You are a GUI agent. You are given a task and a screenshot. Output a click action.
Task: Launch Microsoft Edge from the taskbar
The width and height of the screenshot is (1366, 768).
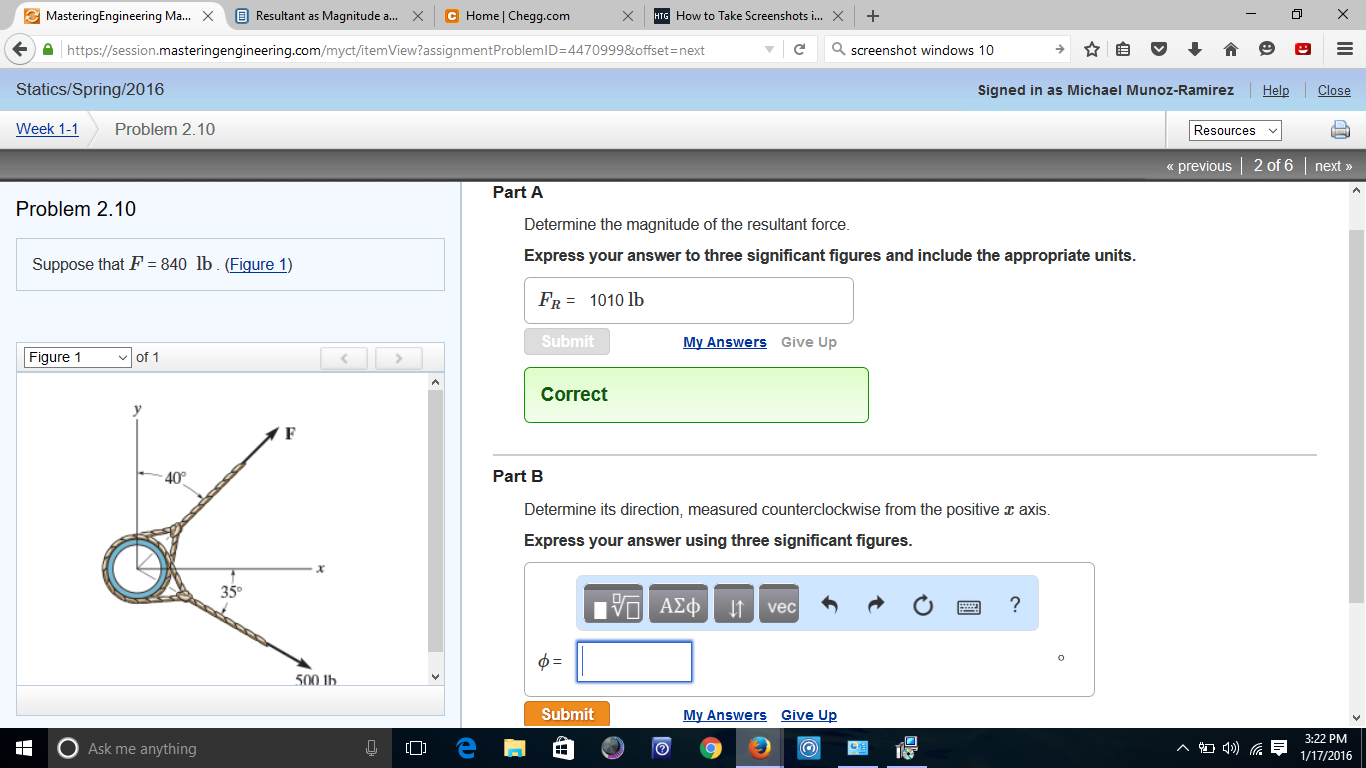(466, 748)
